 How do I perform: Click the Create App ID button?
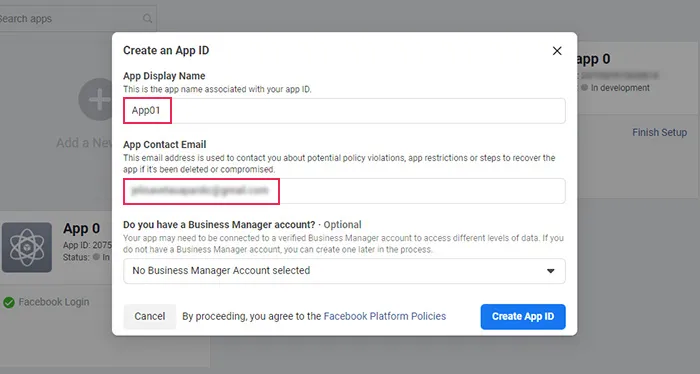(x=523, y=317)
